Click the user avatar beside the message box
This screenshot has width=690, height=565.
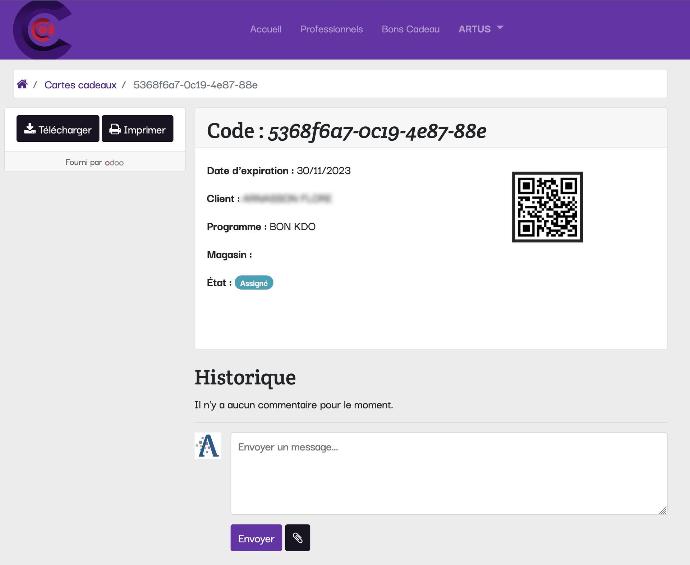coord(208,446)
